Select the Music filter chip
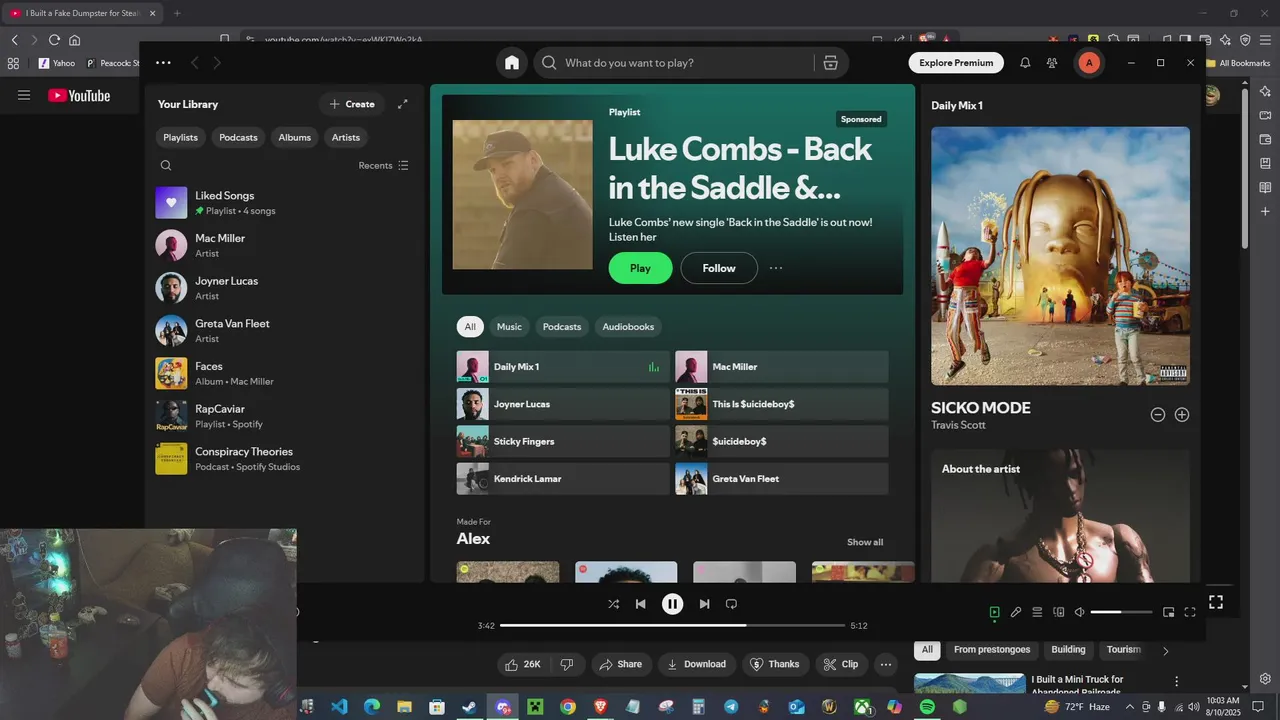 click(510, 327)
